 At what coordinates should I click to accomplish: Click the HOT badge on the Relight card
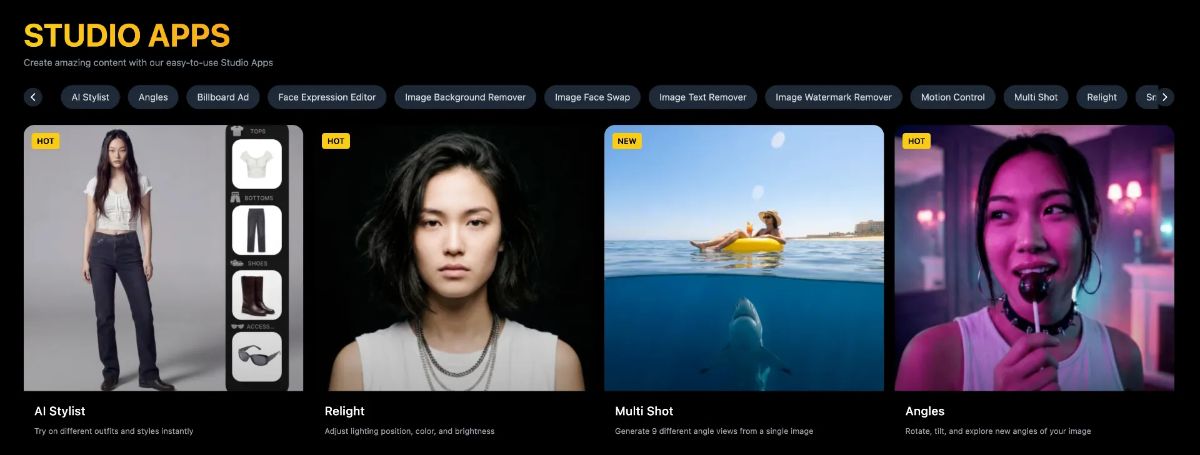pos(336,141)
